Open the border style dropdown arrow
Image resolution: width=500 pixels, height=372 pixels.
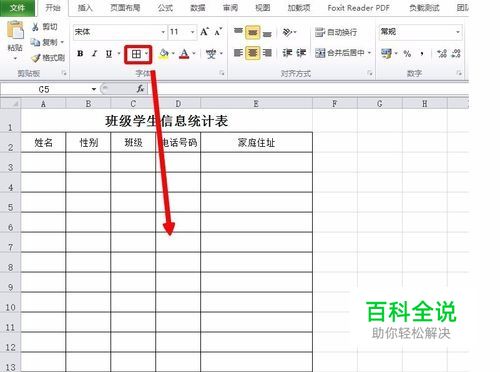point(146,54)
